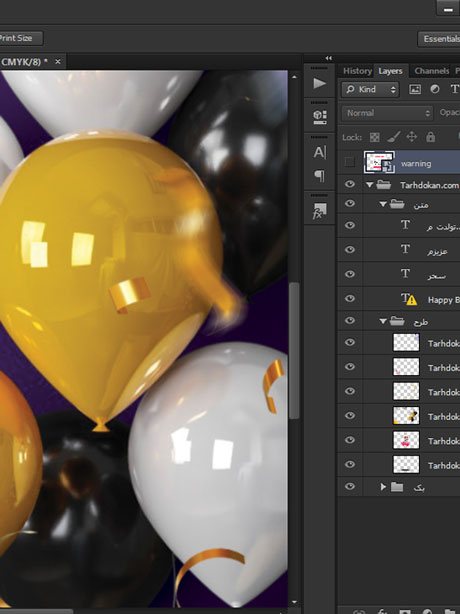Open the Character panel icon
460x614 pixels.
click(x=319, y=152)
